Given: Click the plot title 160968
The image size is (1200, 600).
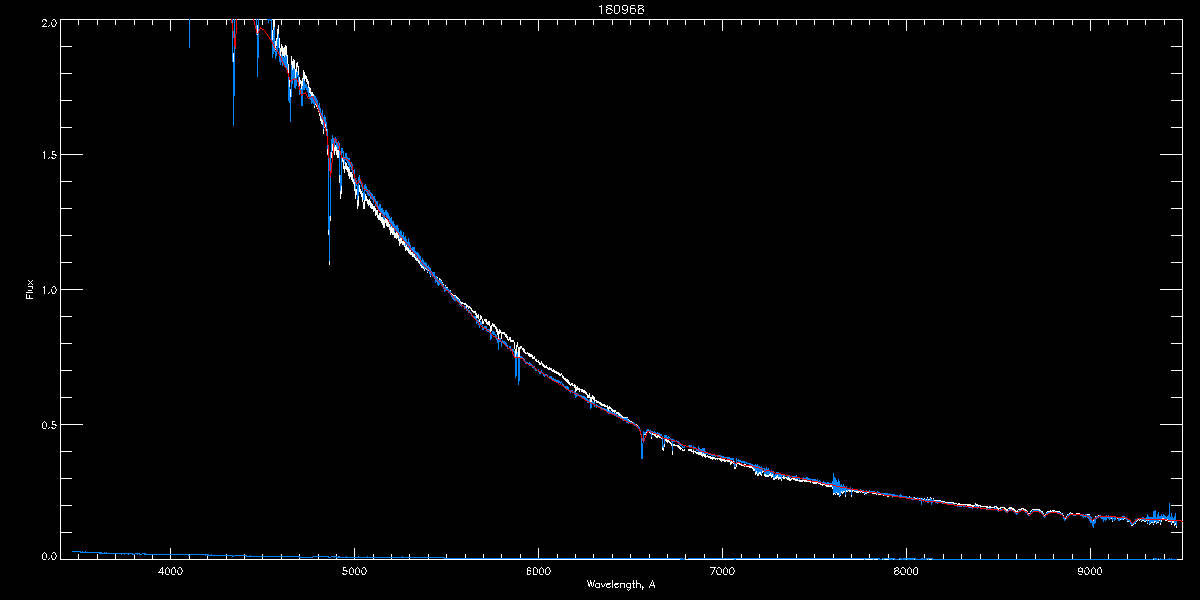Looking at the screenshot, I should [600, 9].
